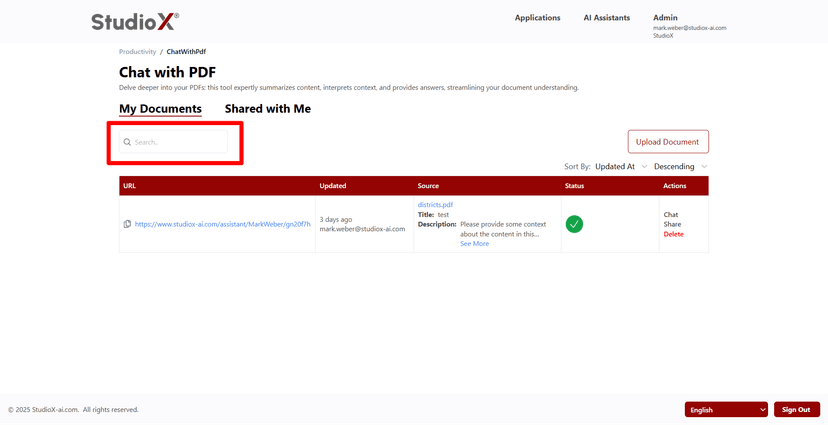
Task: Go to the Productivity breadcrumb
Action: tap(138, 52)
